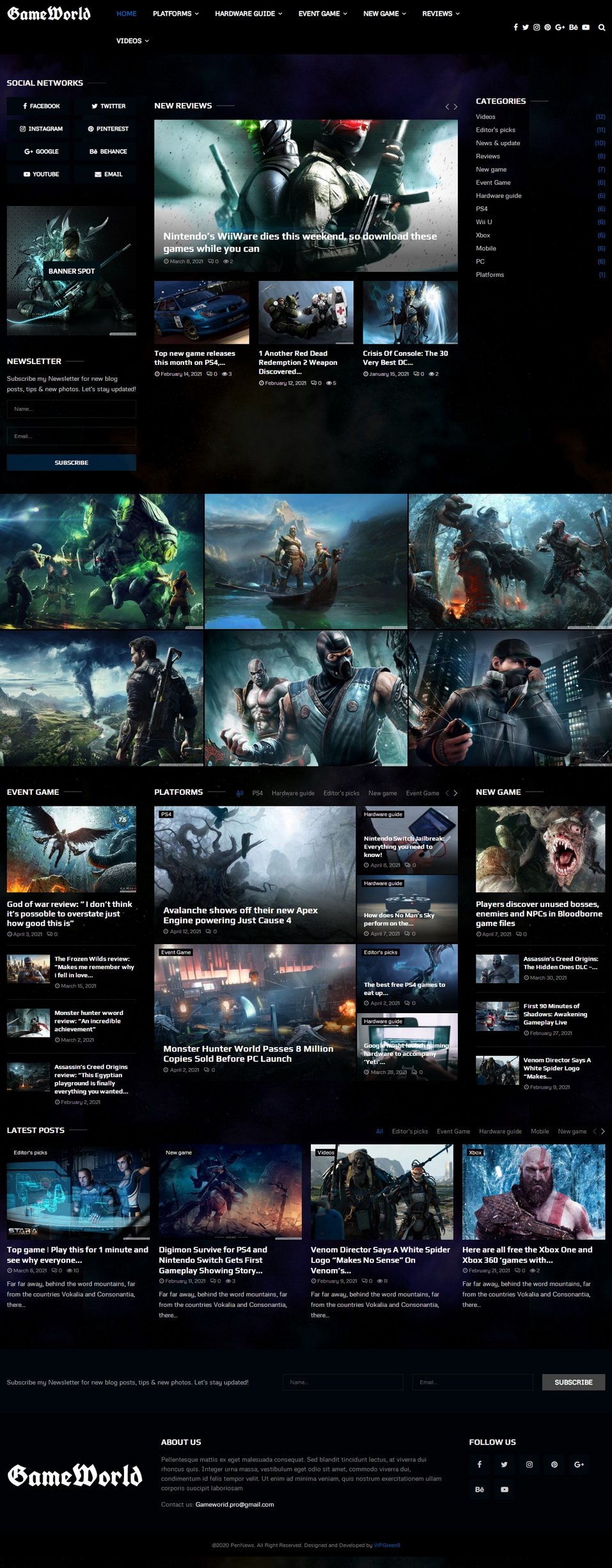
Task: Click the YouTube icon in top header
Action: pyautogui.click(x=585, y=28)
